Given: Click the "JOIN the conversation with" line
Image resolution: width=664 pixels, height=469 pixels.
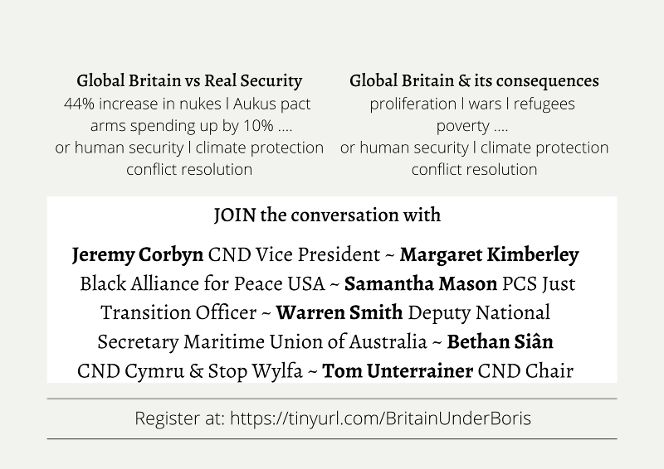Looking at the screenshot, I should [x=327, y=215].
